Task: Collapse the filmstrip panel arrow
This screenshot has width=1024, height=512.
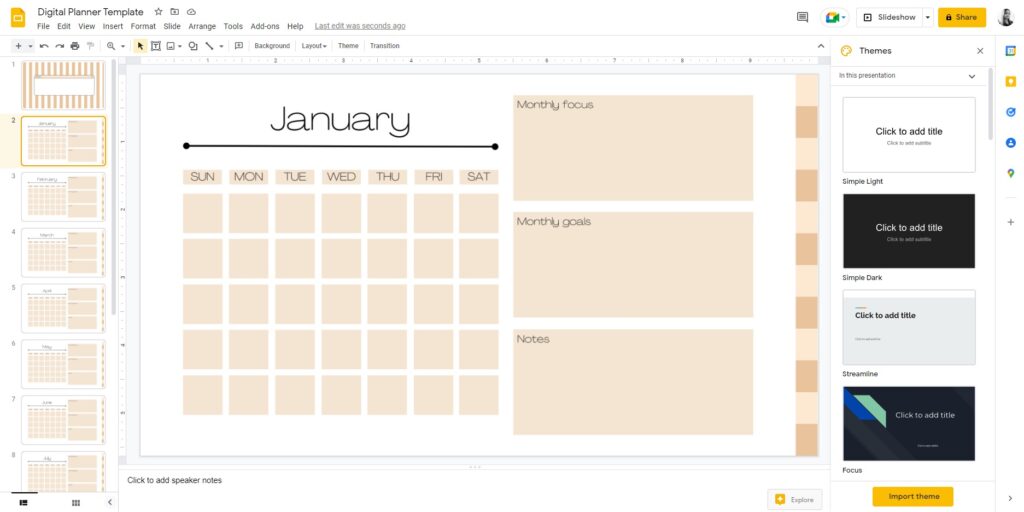Action: click(111, 502)
